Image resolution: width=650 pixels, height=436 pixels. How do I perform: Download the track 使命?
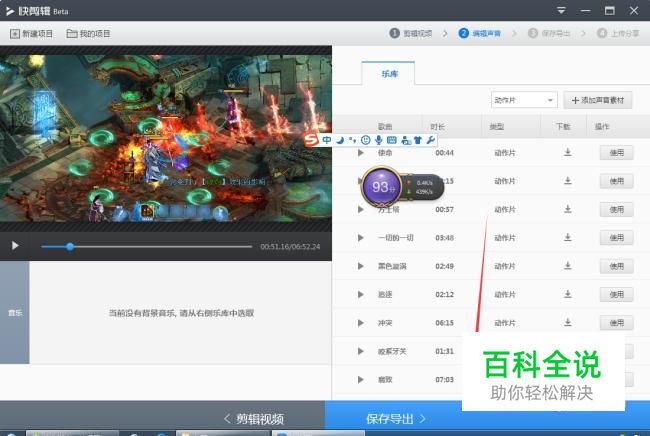[x=568, y=153]
